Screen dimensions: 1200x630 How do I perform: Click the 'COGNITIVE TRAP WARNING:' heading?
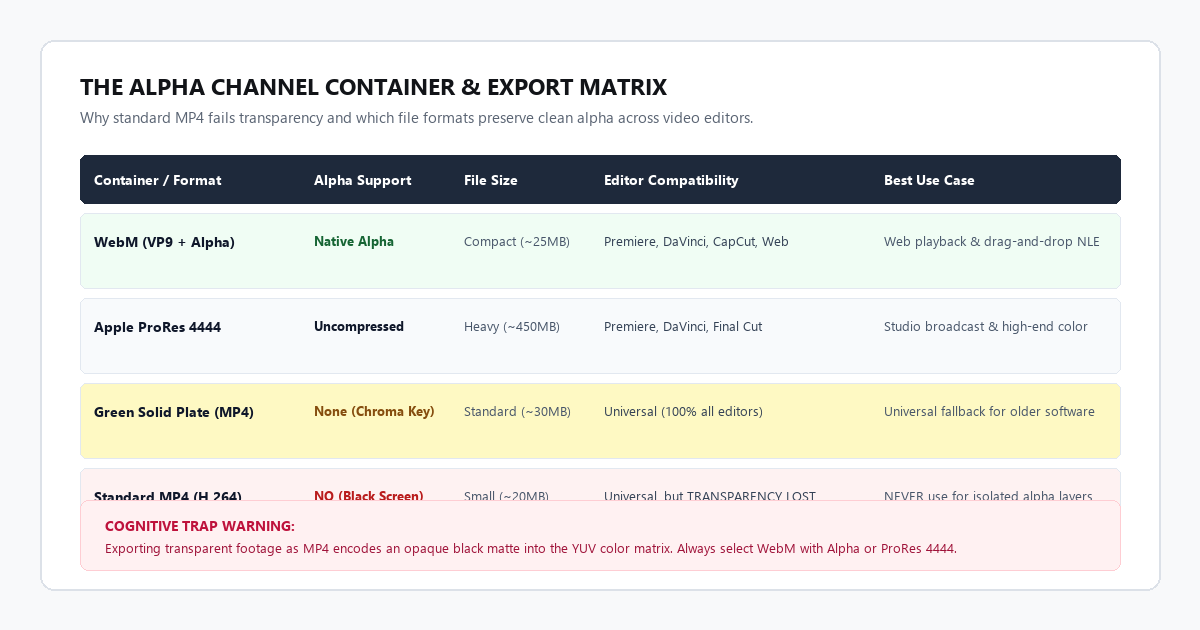[x=199, y=526]
